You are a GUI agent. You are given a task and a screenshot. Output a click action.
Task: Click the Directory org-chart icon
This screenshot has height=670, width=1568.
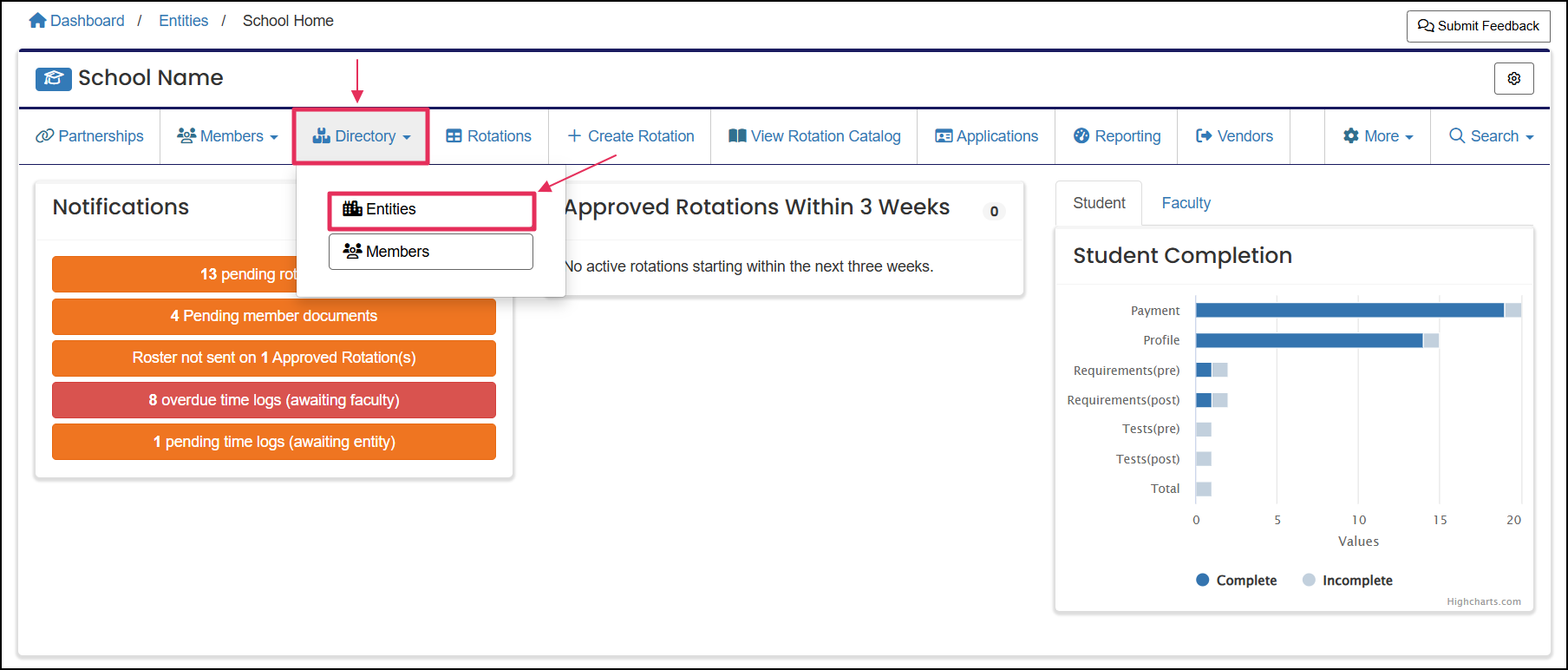pos(322,136)
